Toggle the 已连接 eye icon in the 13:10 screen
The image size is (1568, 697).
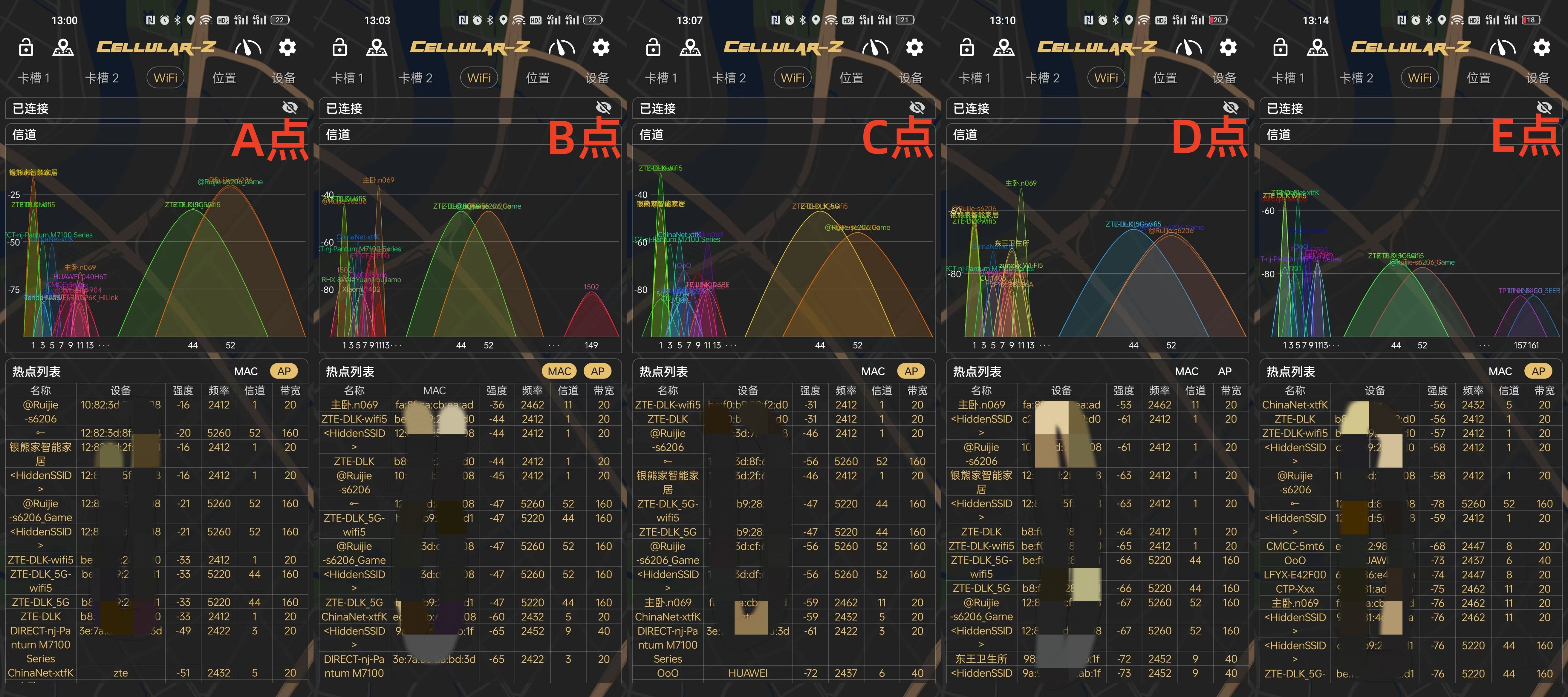pos(1230,108)
